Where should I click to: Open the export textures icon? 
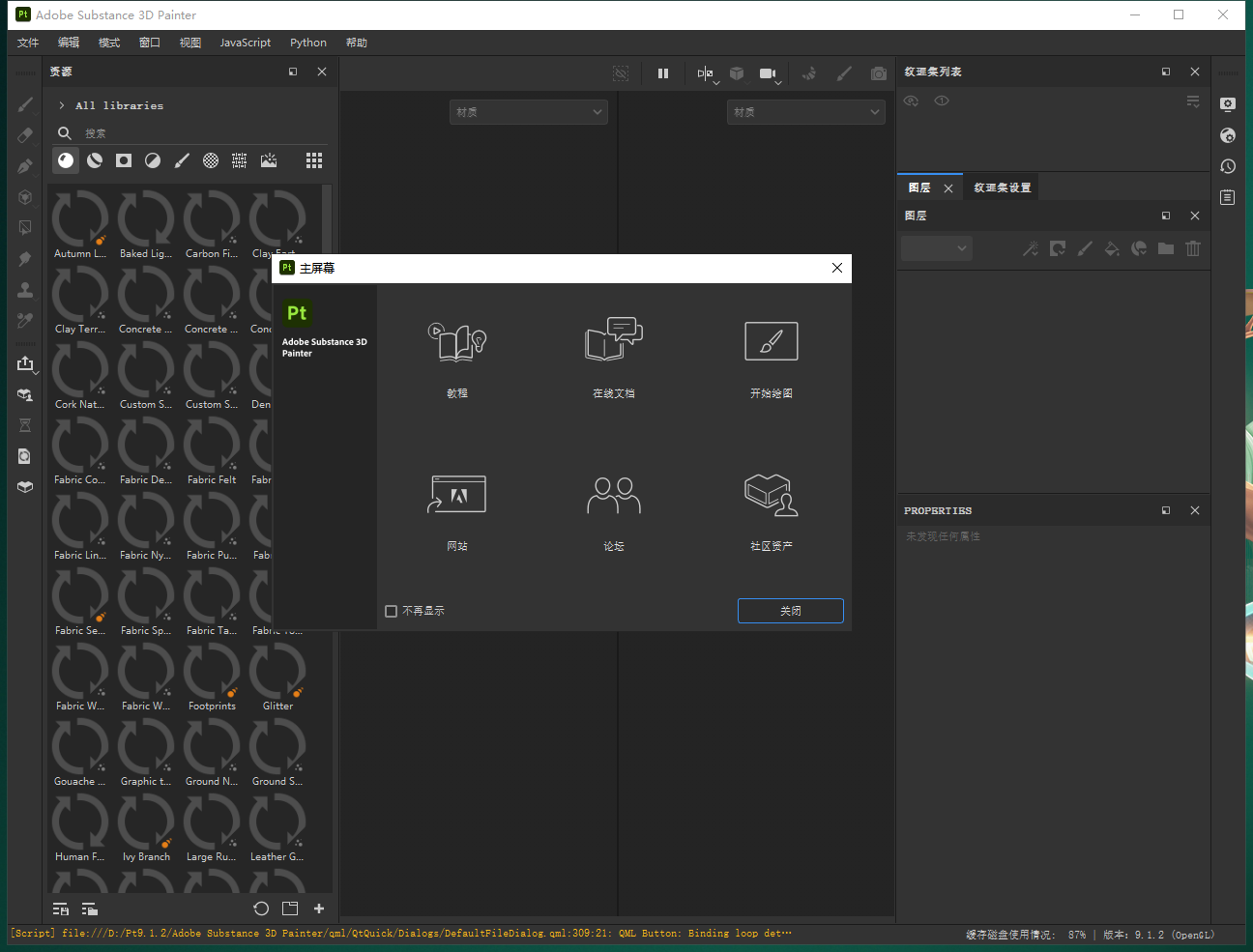pyautogui.click(x=25, y=363)
